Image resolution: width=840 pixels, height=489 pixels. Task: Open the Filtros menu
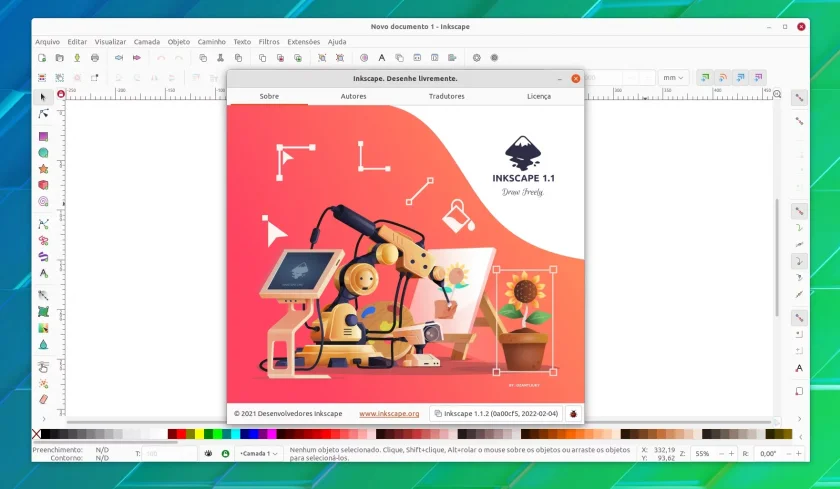(x=269, y=42)
